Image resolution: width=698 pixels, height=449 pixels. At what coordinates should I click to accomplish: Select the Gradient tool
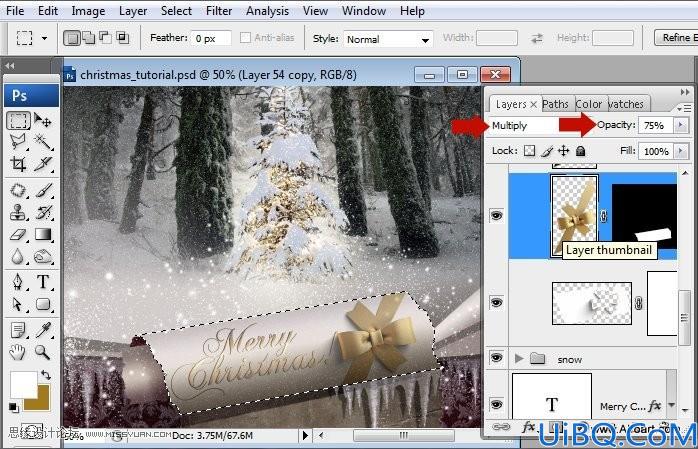(x=43, y=234)
